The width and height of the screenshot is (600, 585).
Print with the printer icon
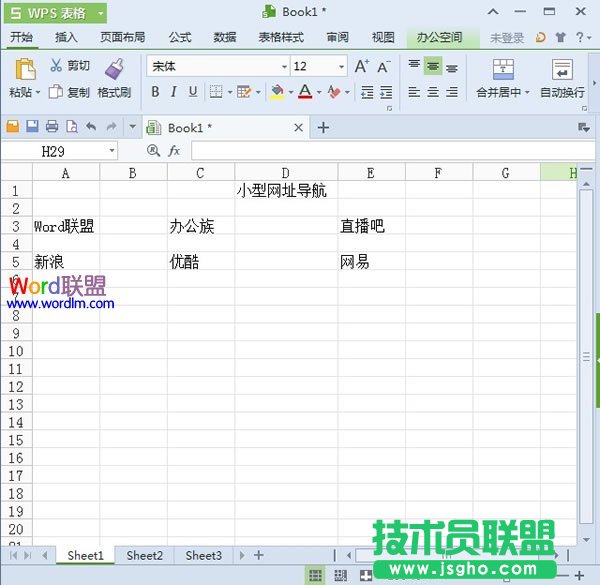point(52,126)
